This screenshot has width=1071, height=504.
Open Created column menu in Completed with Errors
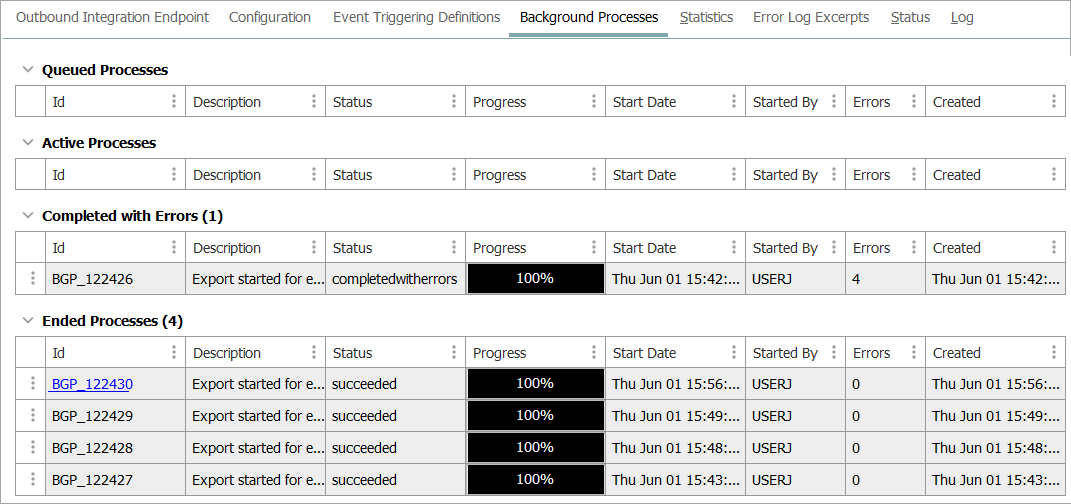click(1054, 248)
